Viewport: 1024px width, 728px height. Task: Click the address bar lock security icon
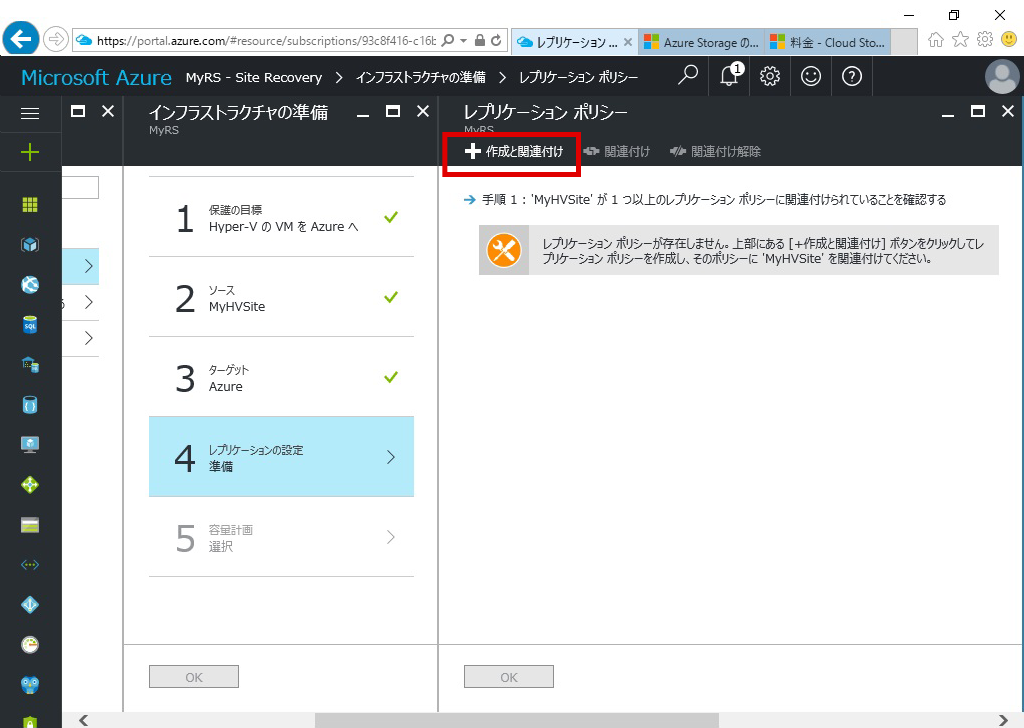480,40
